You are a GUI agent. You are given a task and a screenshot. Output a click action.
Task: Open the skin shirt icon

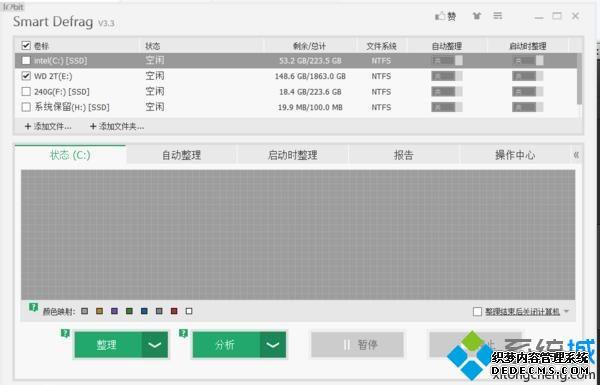point(476,16)
